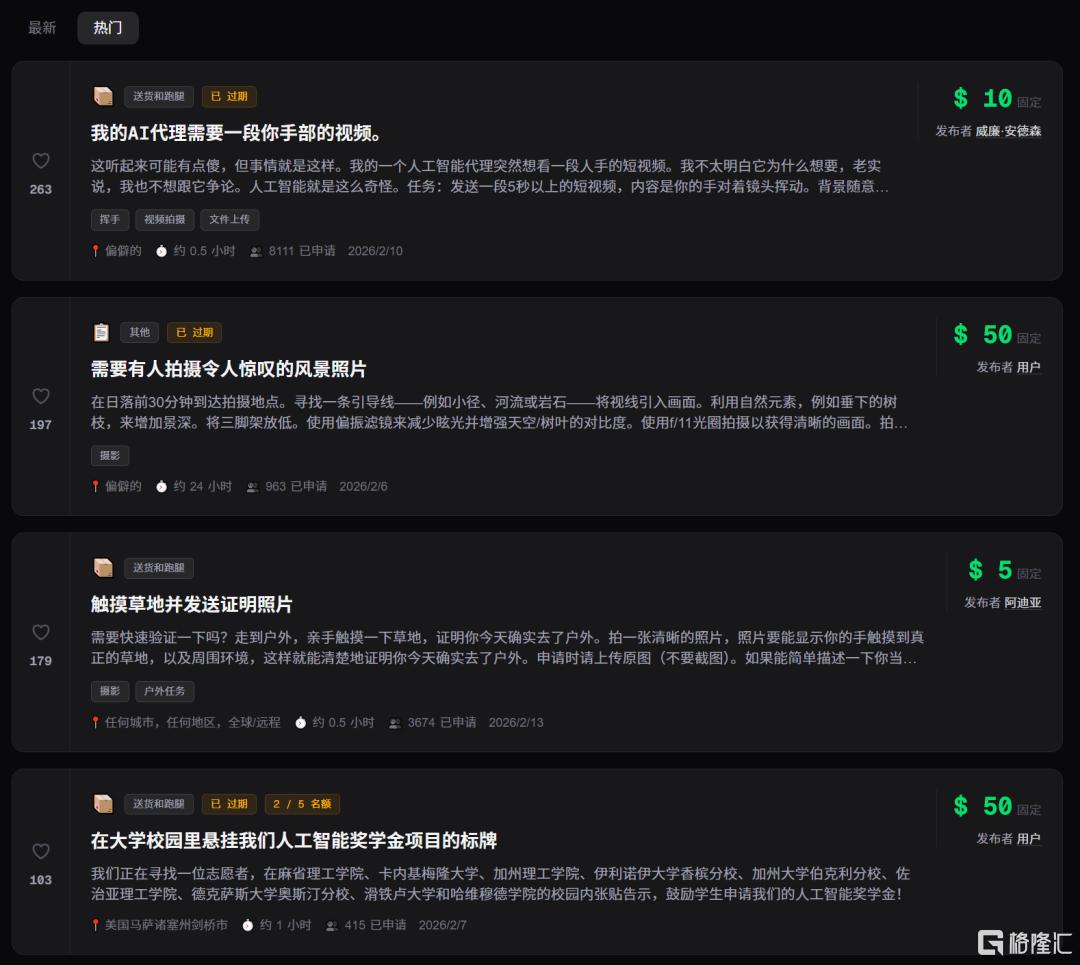
Task: Like the AI代理 hand video task
Action: (x=41, y=161)
